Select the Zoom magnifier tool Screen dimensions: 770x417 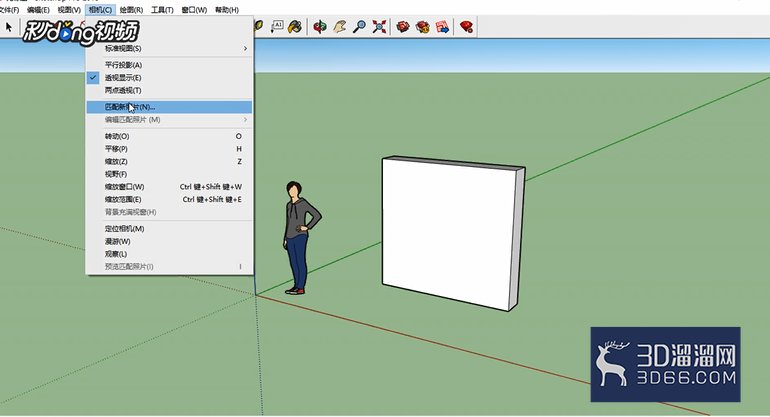pos(359,27)
